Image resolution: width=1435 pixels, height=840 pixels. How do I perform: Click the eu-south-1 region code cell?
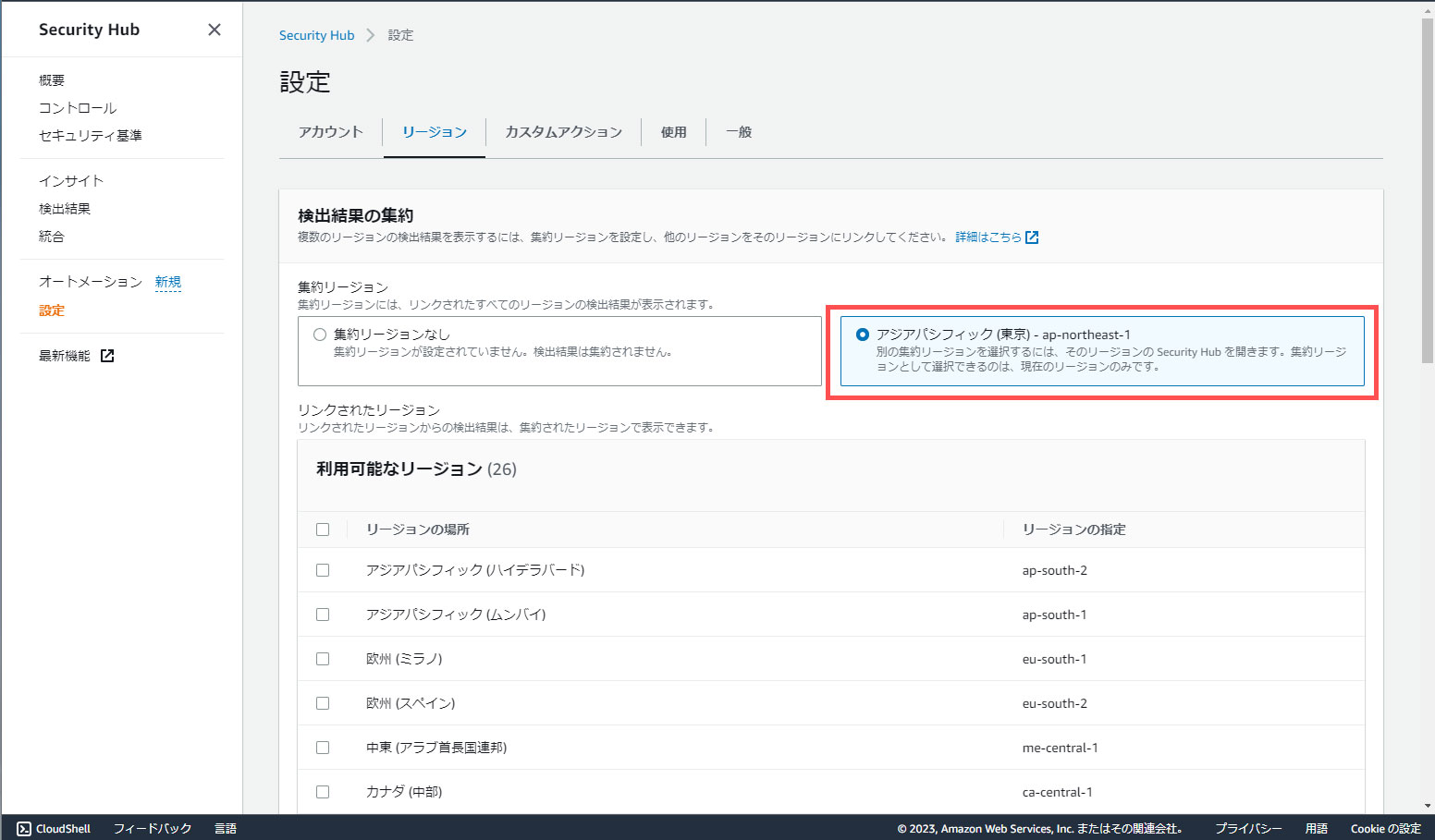[1055, 659]
